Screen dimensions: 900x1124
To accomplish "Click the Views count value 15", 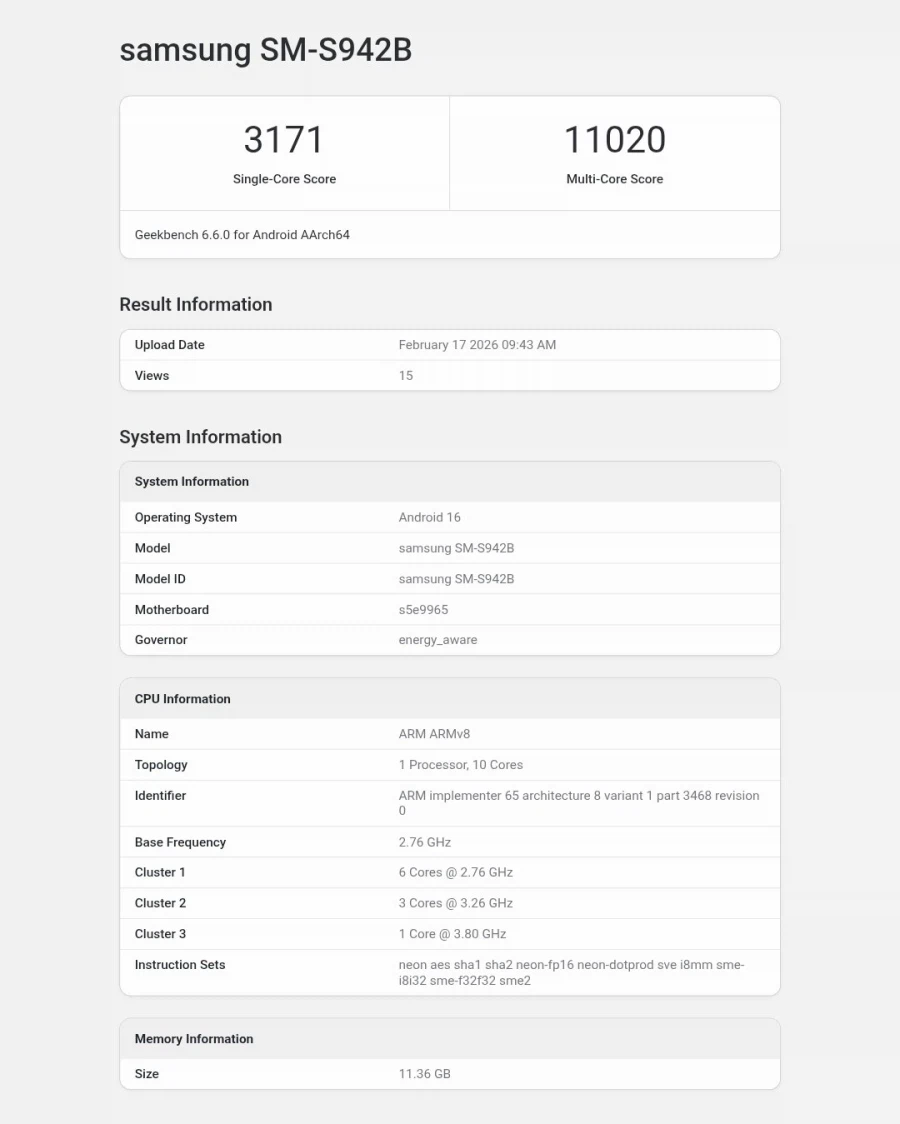I will (405, 376).
